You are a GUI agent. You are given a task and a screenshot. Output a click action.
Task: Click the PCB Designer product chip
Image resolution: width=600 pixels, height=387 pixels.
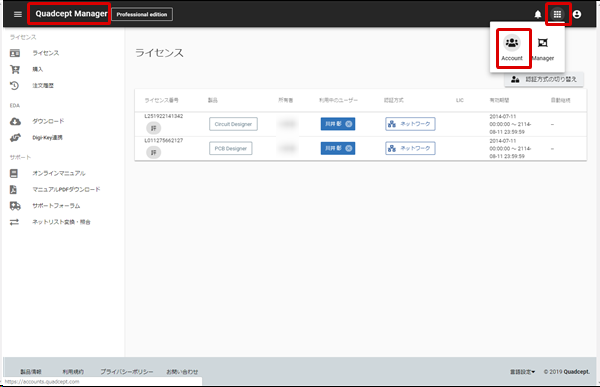[230, 149]
